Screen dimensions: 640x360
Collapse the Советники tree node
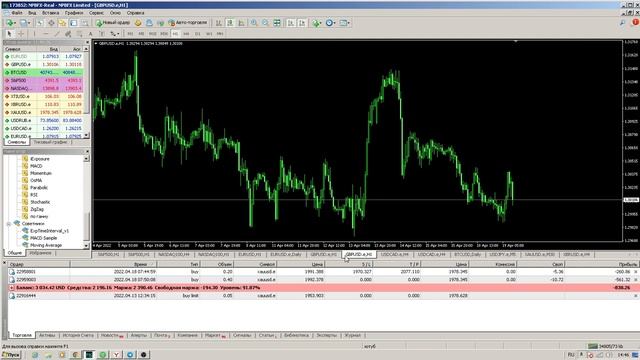(x=9, y=224)
